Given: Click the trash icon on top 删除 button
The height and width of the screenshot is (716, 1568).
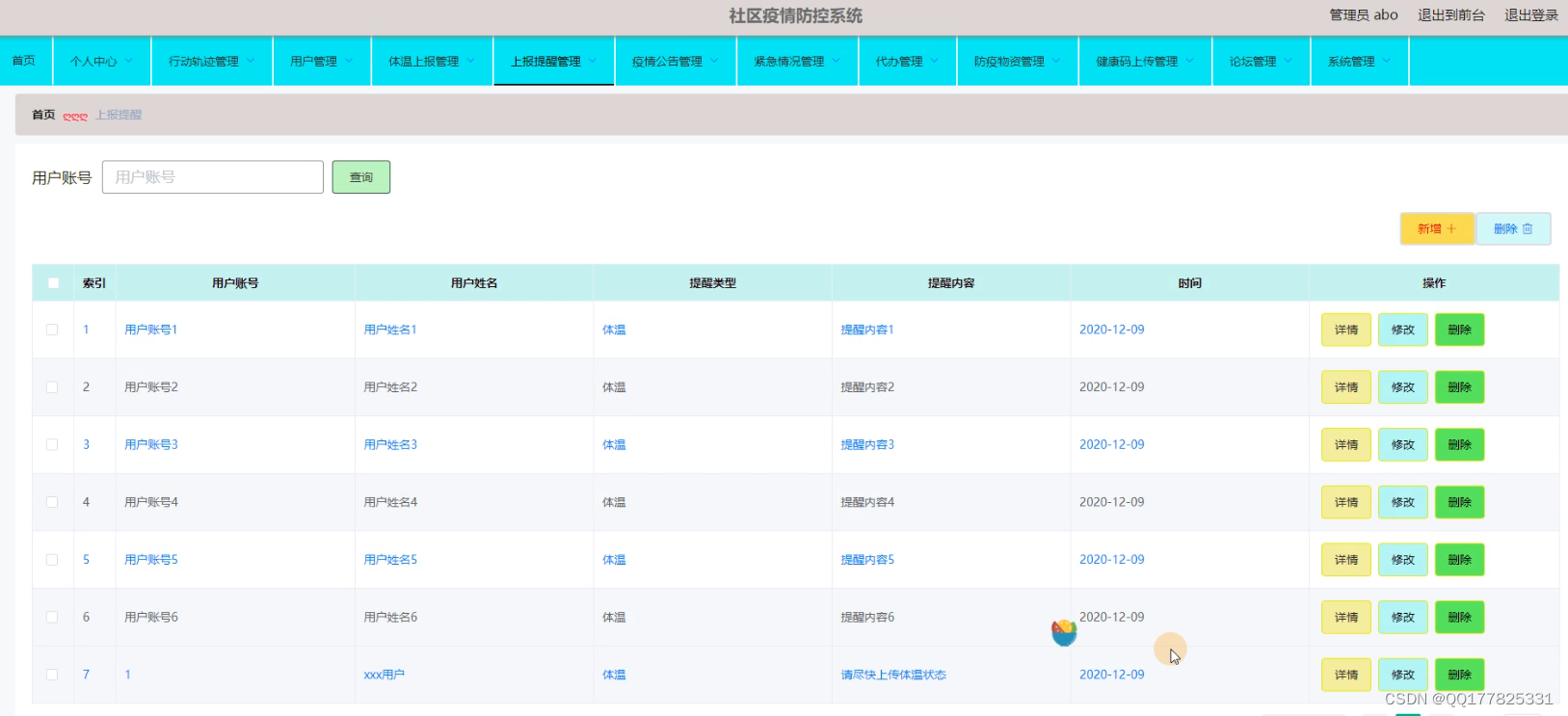Looking at the screenshot, I should point(1528,229).
